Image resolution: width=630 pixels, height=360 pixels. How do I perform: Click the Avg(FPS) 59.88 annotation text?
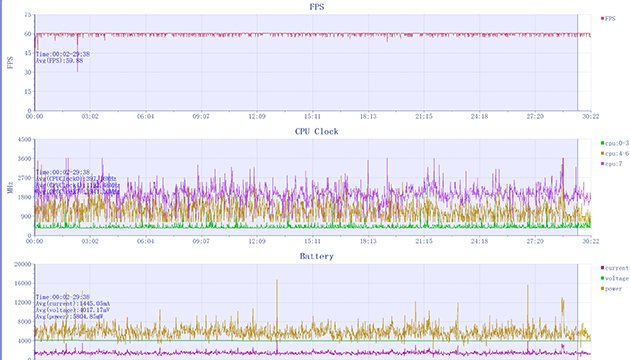[x=59, y=61]
